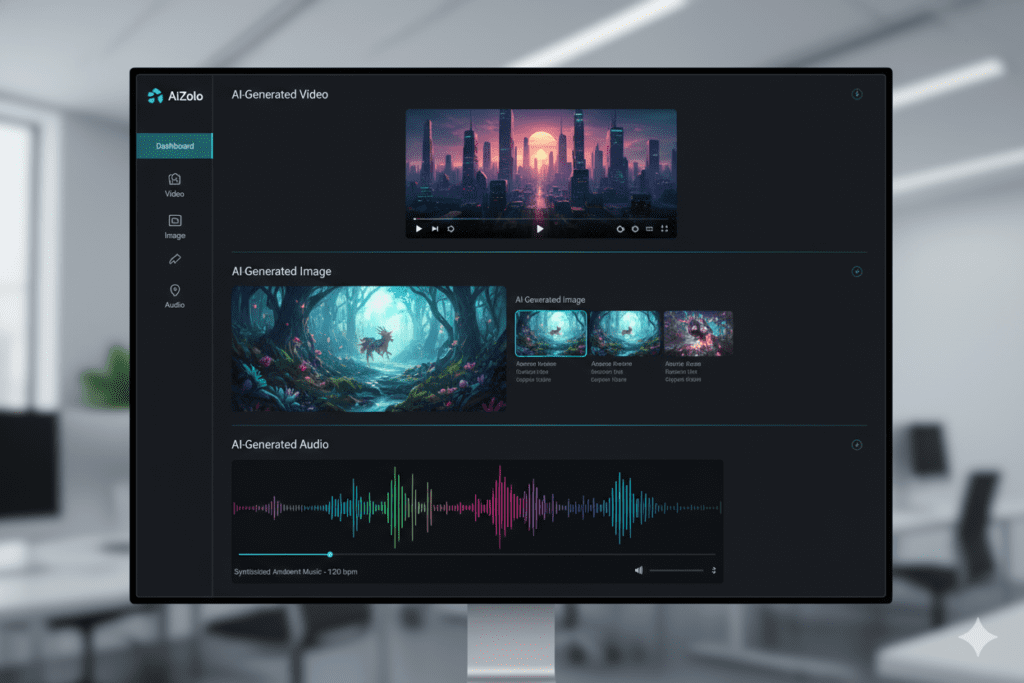The image size is (1024, 683).
Task: Enter fullscreen on the video player
Action: pos(664,229)
